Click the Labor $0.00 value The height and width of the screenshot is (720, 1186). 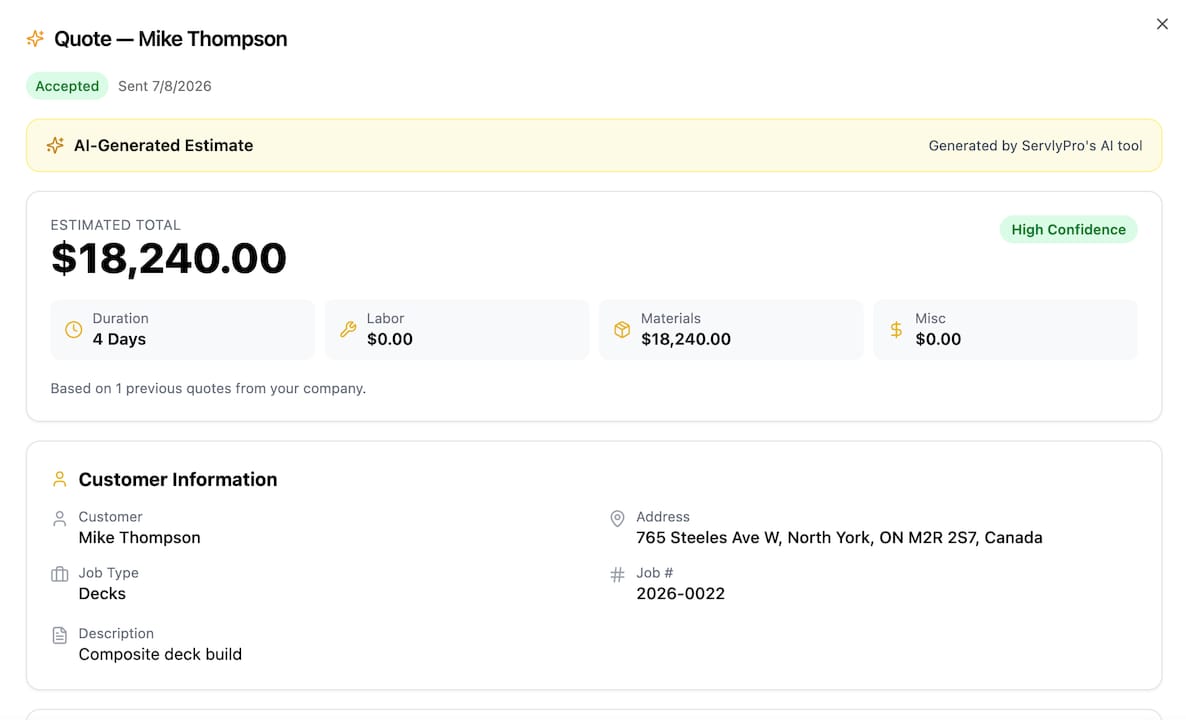tap(390, 339)
